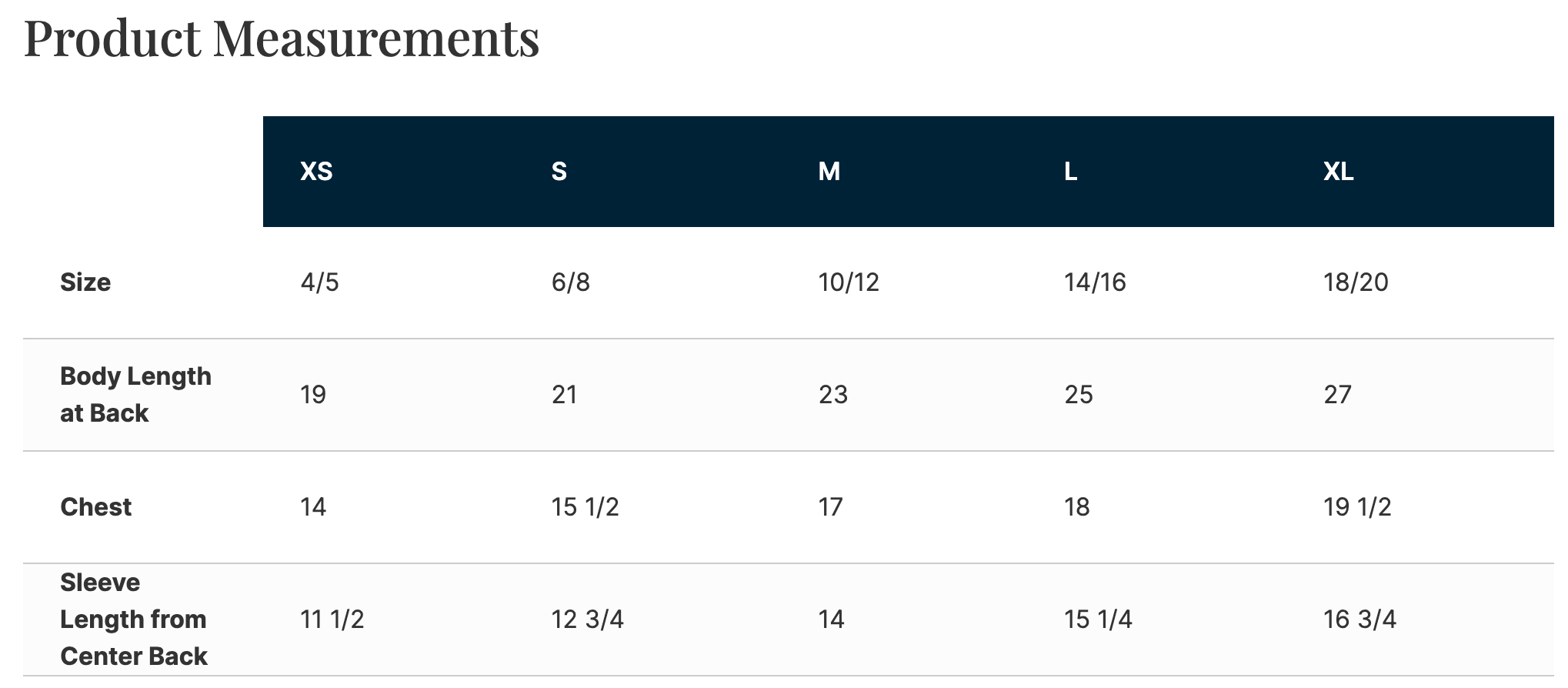Click the L column header
This screenshot has width=1568, height=688.
[1070, 171]
